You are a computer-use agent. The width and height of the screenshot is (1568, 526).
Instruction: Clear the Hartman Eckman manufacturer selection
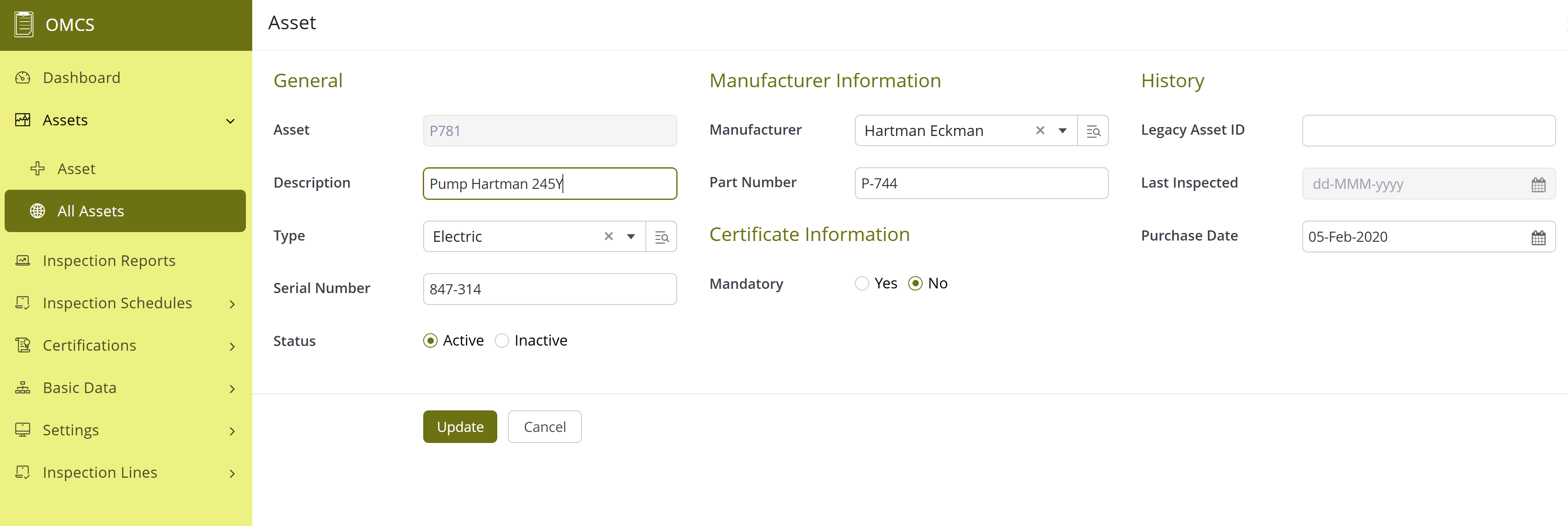(1040, 131)
